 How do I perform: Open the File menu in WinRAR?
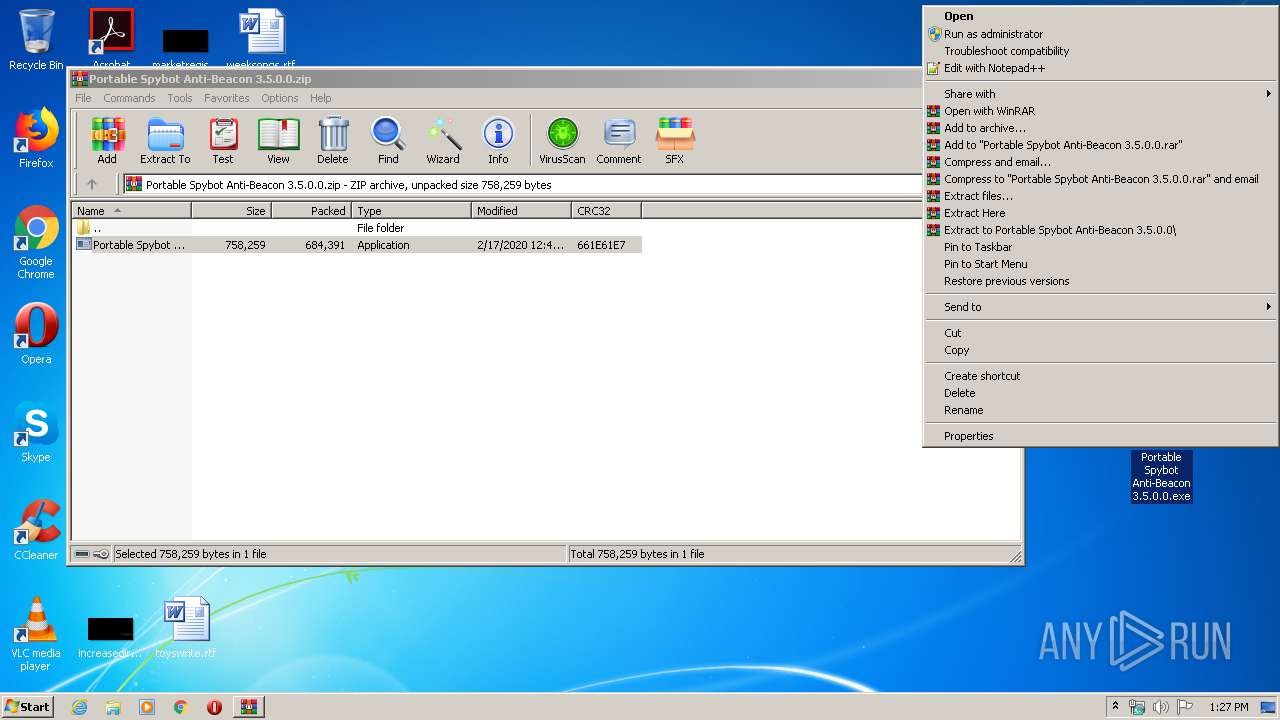coord(83,98)
